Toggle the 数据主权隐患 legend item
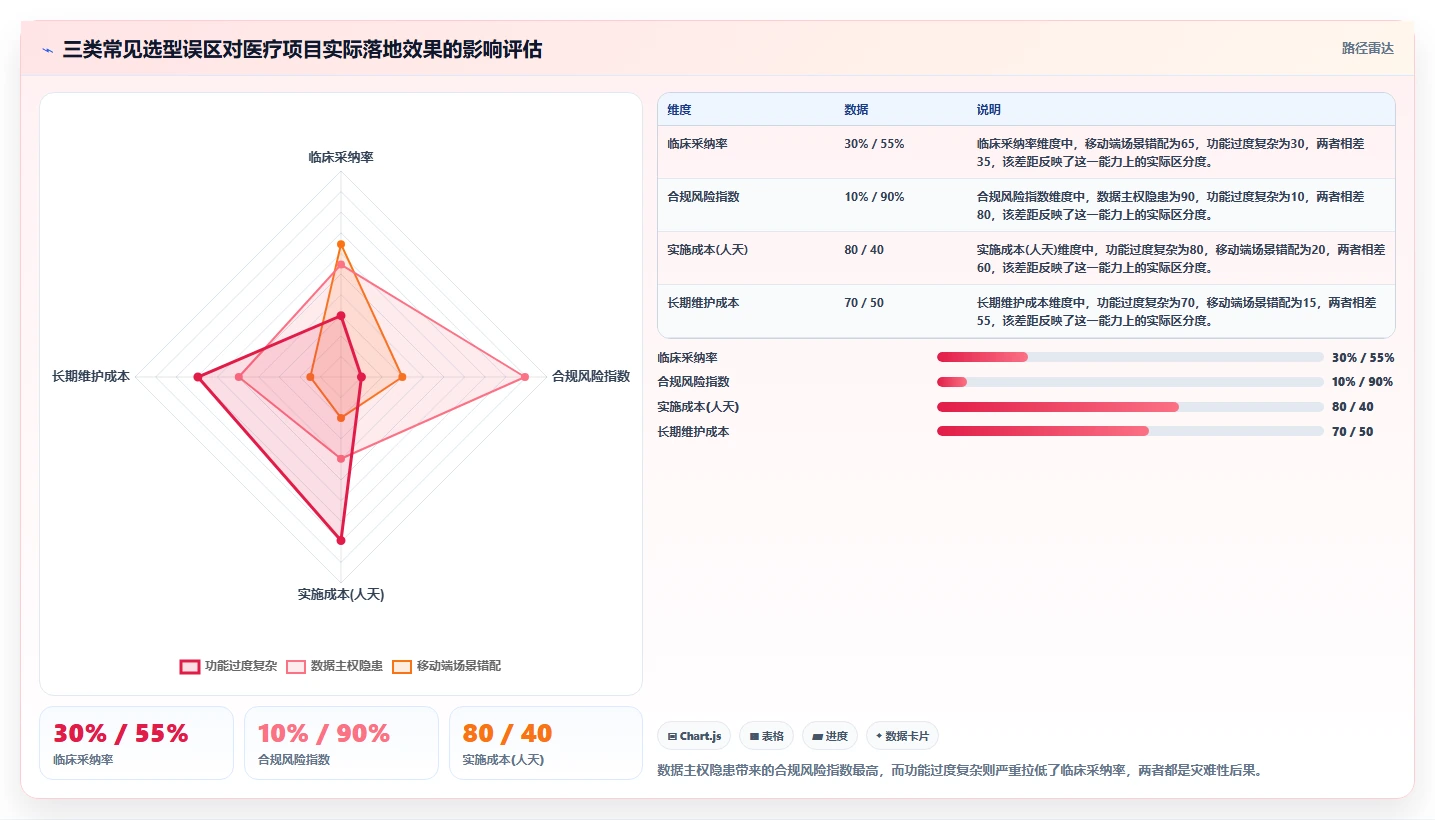 click(x=334, y=666)
